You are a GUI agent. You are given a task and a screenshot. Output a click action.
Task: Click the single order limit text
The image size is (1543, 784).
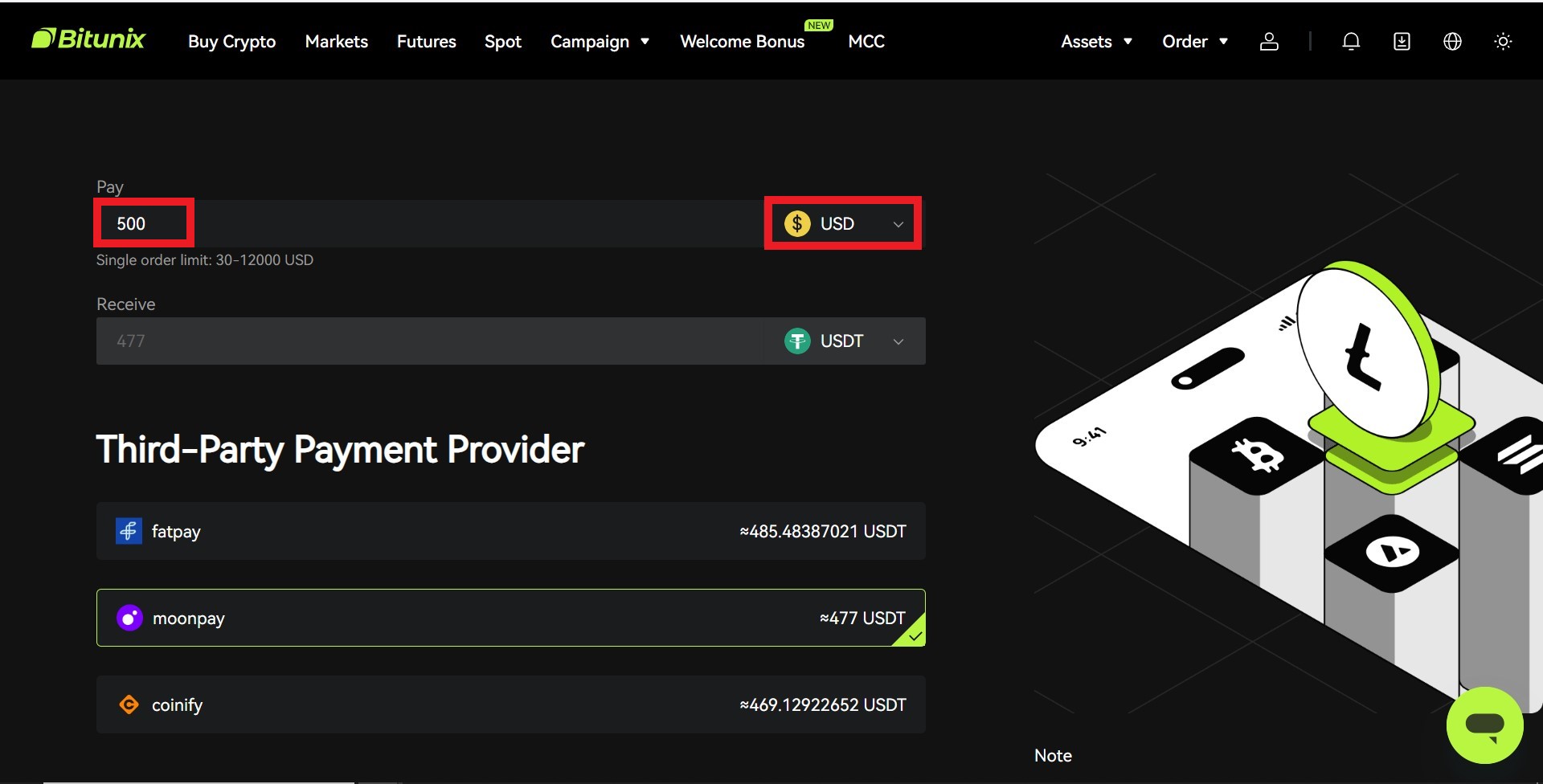(x=205, y=260)
